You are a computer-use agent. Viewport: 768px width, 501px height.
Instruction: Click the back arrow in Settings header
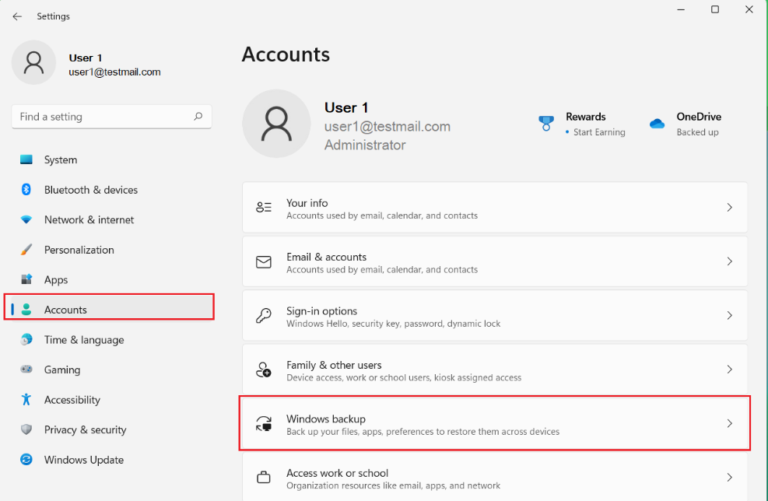point(17,16)
